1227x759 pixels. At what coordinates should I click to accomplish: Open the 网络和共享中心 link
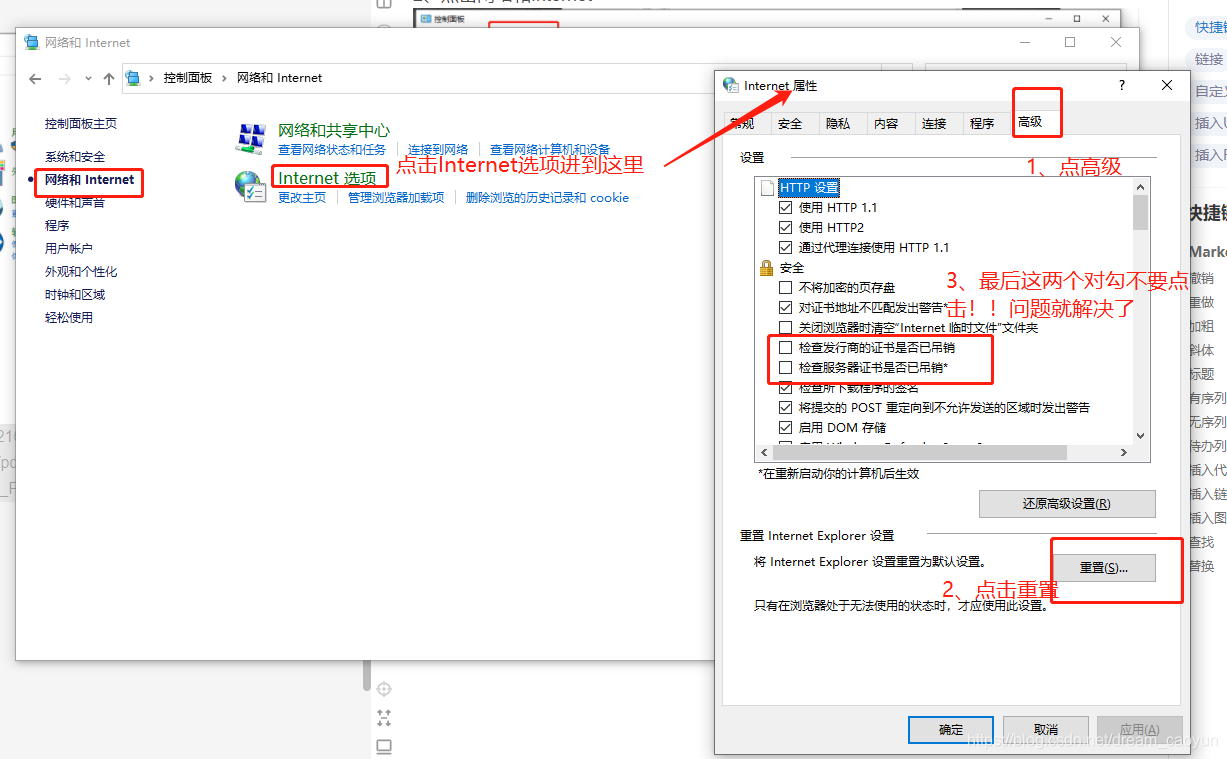[x=334, y=131]
